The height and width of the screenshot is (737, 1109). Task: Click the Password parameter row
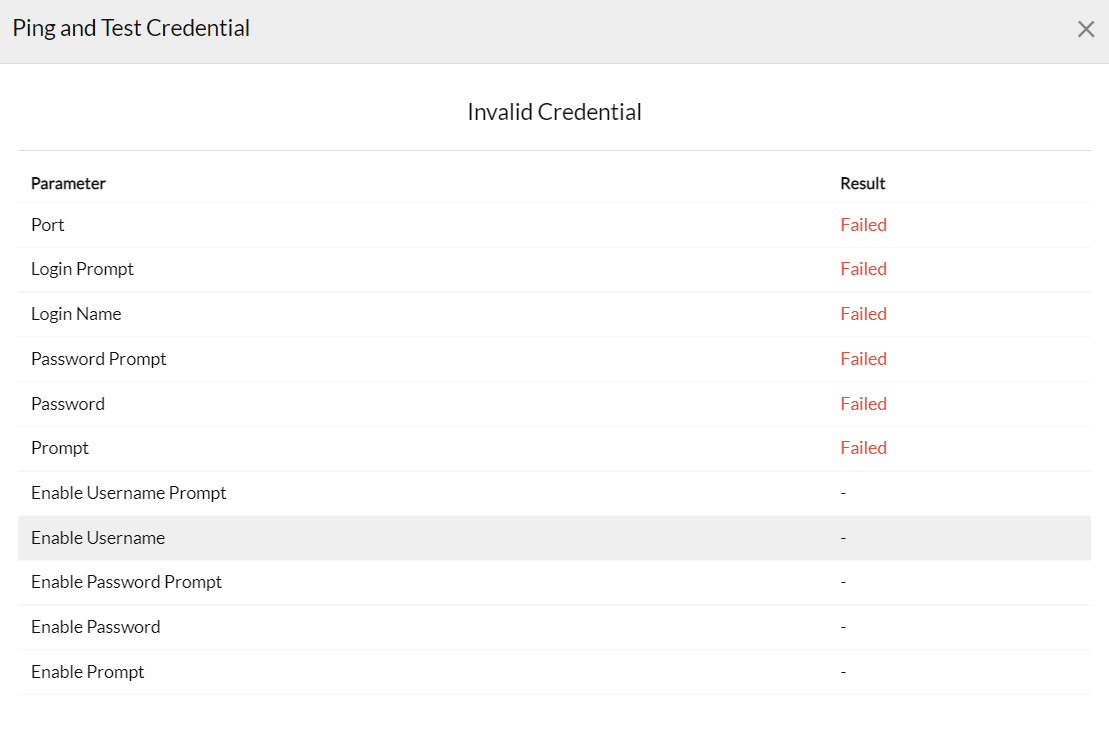(68, 404)
